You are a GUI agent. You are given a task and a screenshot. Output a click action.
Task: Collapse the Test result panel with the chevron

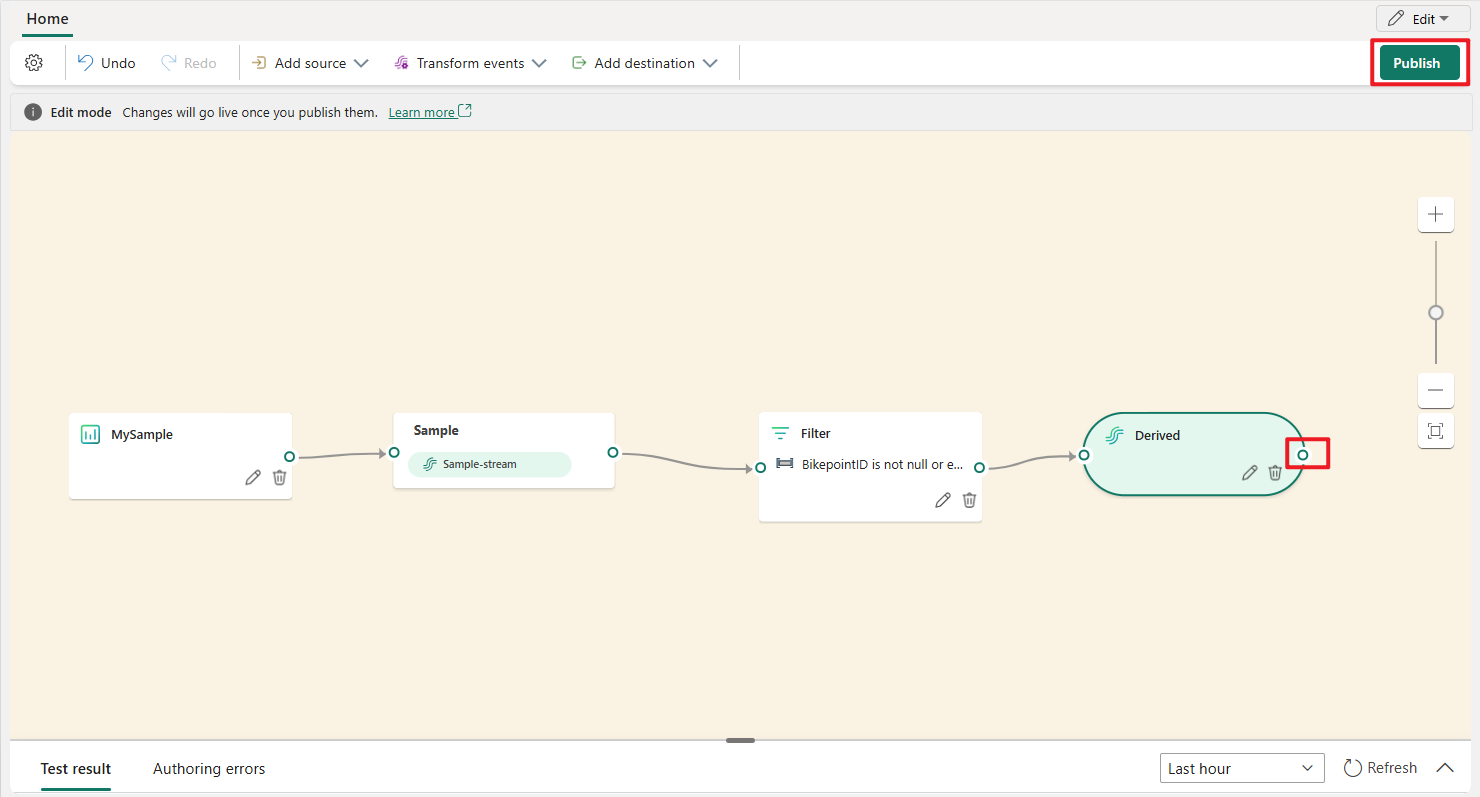(1444, 767)
